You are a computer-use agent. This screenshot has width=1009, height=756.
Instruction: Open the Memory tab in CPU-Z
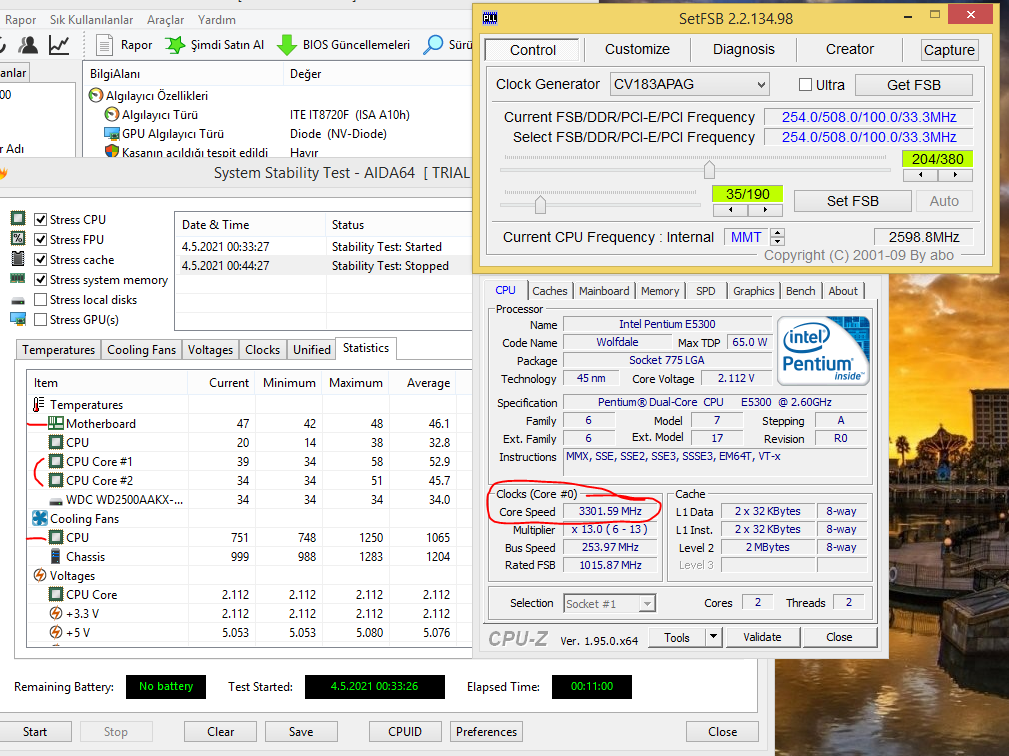[x=660, y=291]
